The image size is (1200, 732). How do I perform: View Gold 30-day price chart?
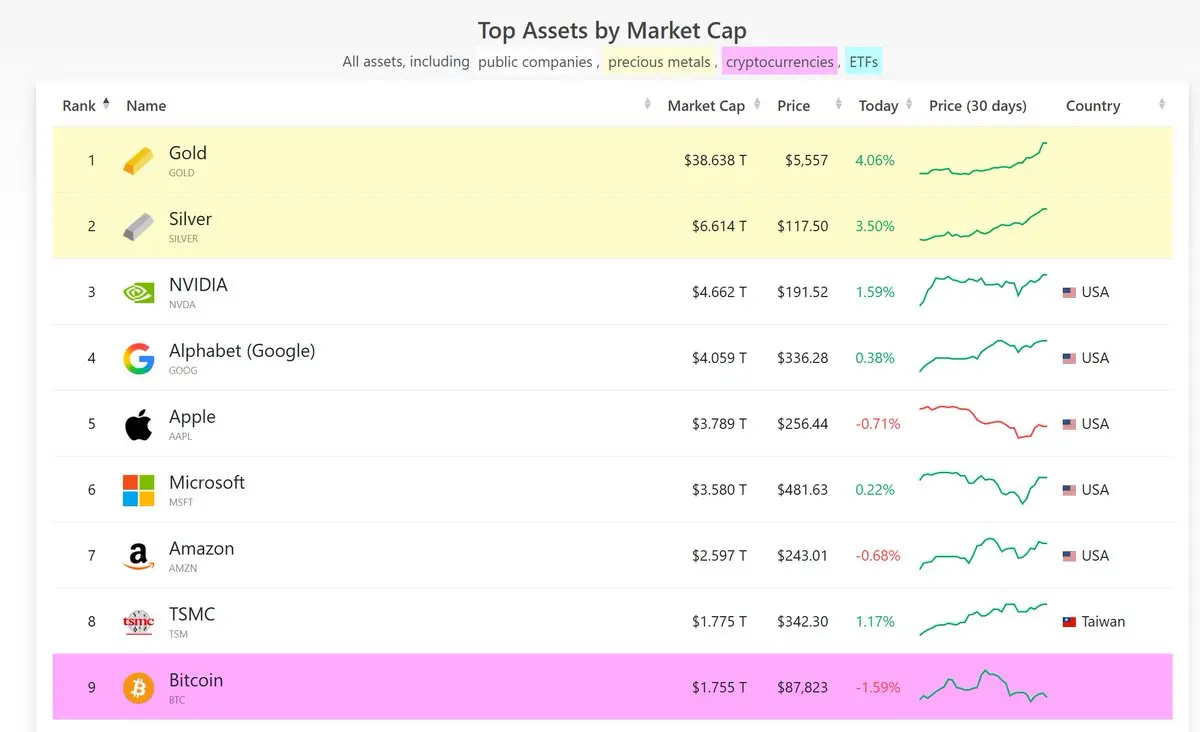click(x=983, y=160)
